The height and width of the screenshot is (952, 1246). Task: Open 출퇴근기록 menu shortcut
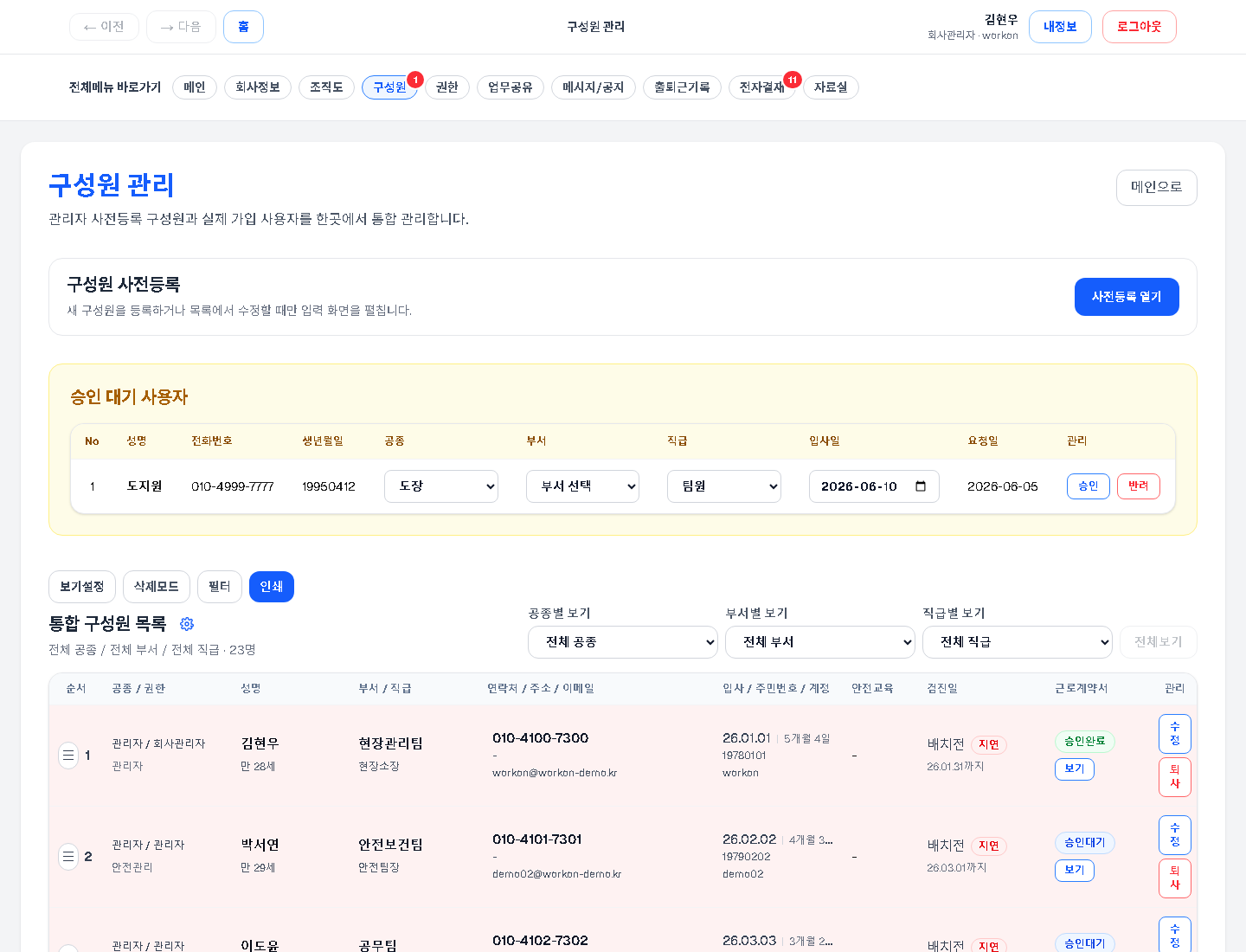(x=682, y=87)
